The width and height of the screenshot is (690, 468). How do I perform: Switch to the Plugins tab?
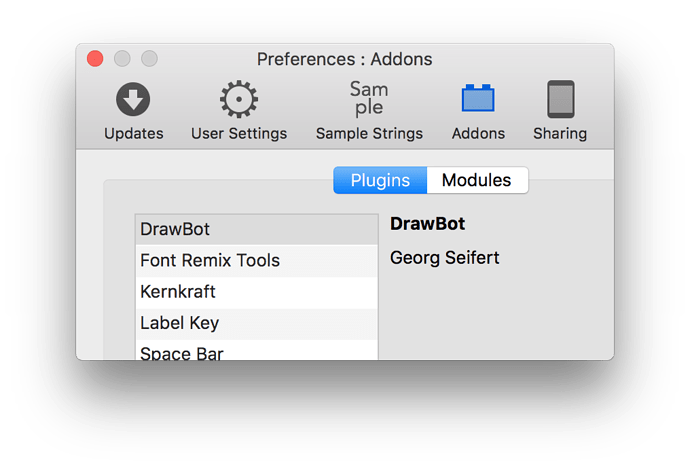[x=380, y=180]
